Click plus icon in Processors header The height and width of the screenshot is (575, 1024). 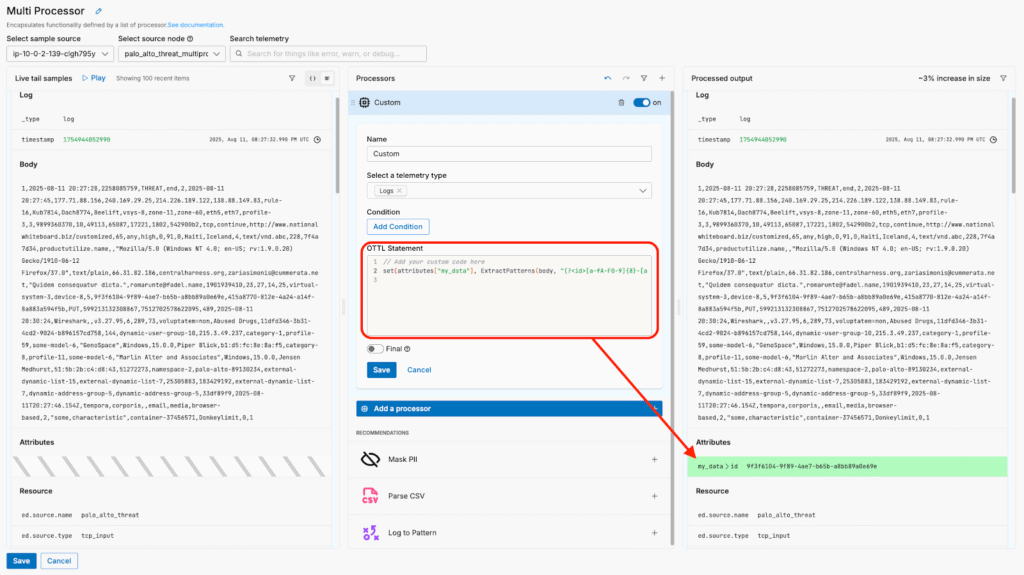(661, 78)
